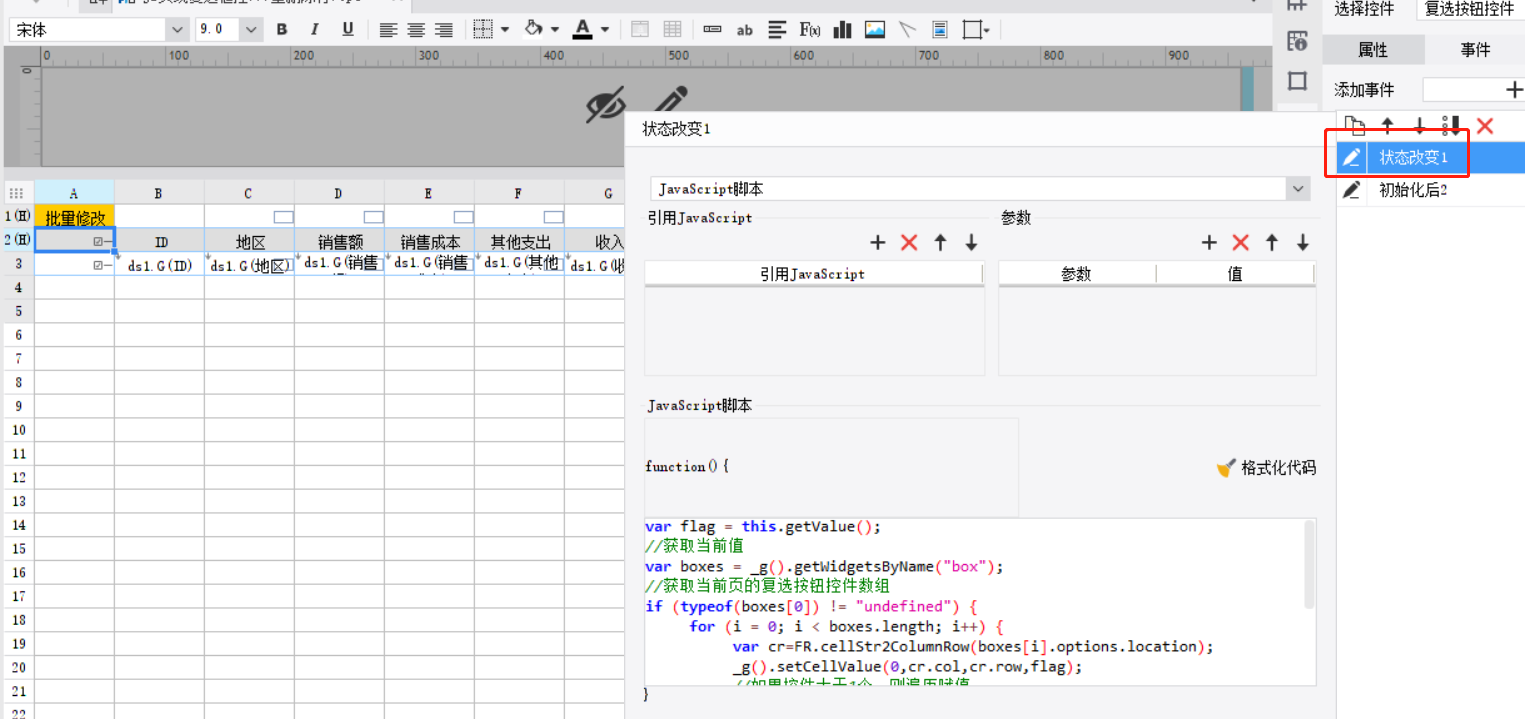Click the select-all grid corner
Screen dimensions: 1525x719
coord(17,193)
